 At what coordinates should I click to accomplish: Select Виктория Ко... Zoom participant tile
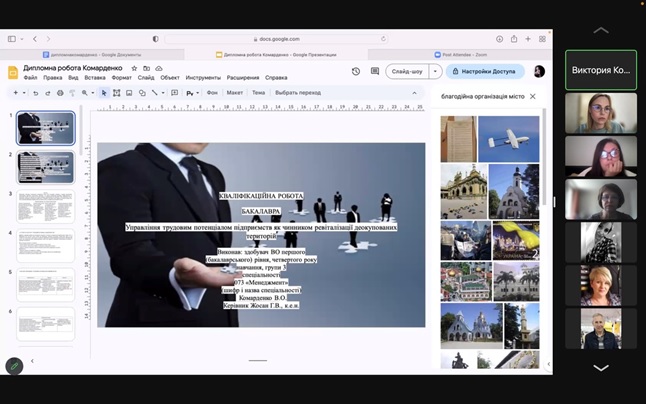[601, 70]
